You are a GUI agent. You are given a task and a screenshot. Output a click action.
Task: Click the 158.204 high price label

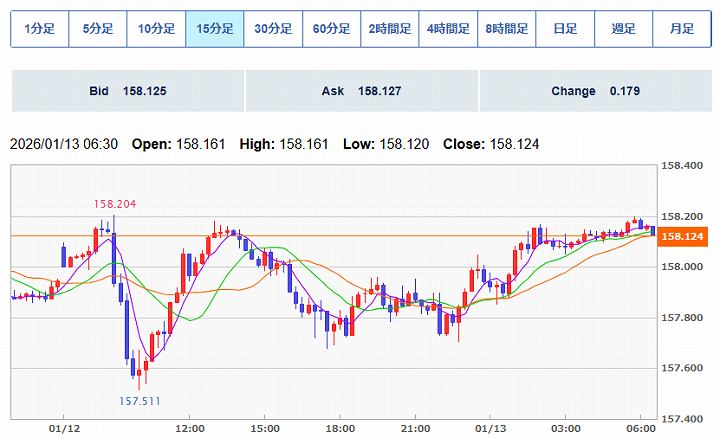click(x=115, y=204)
